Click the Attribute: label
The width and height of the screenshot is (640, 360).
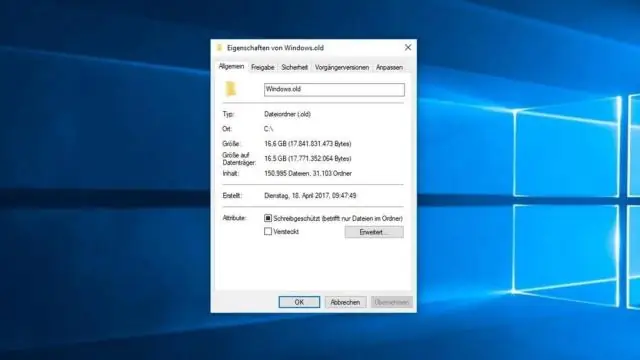point(235,218)
